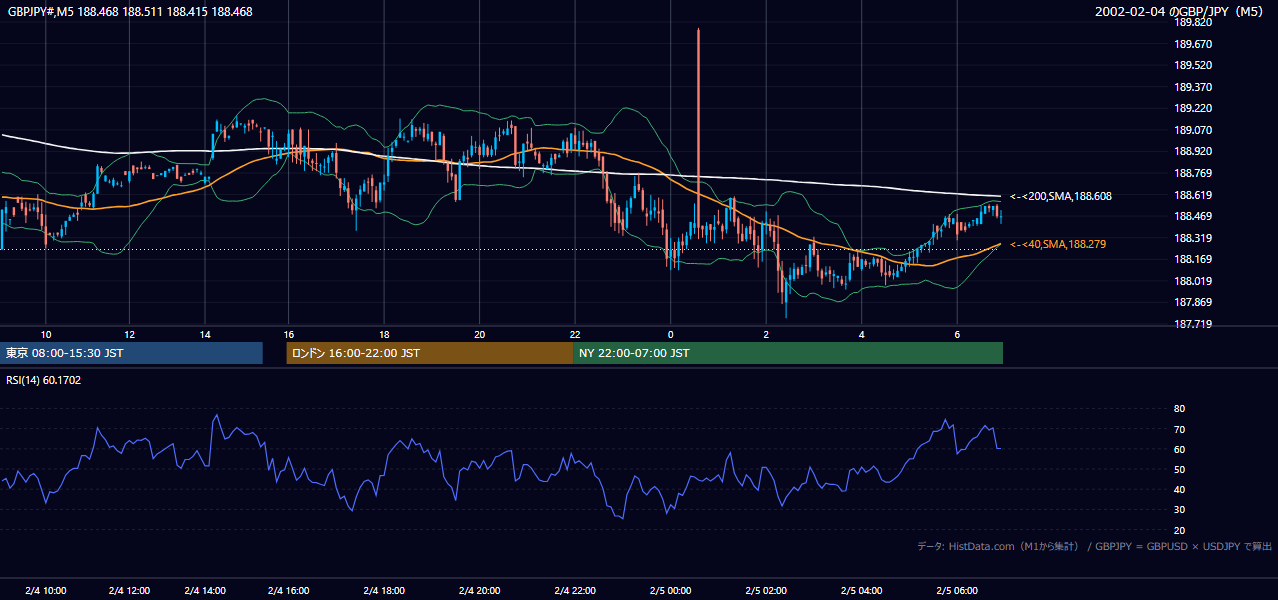The width and height of the screenshot is (1278, 600).
Task: Click the 2/4 20:00 date label
Action: click(x=480, y=591)
